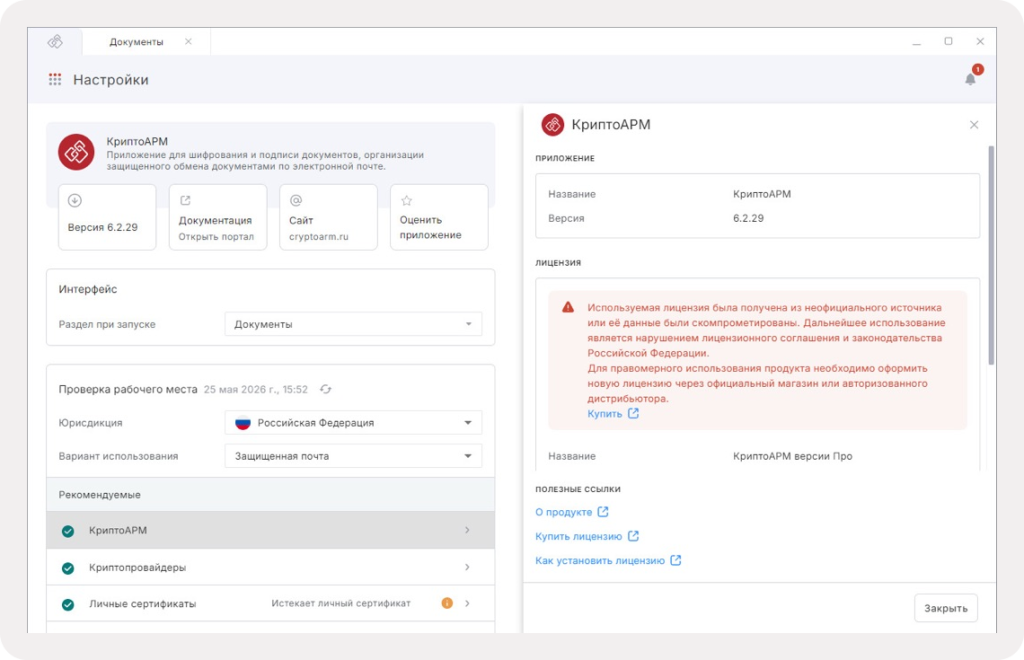The image size is (1024, 660).
Task: Click the details panel scrollbar
Action: pyautogui.click(x=991, y=255)
